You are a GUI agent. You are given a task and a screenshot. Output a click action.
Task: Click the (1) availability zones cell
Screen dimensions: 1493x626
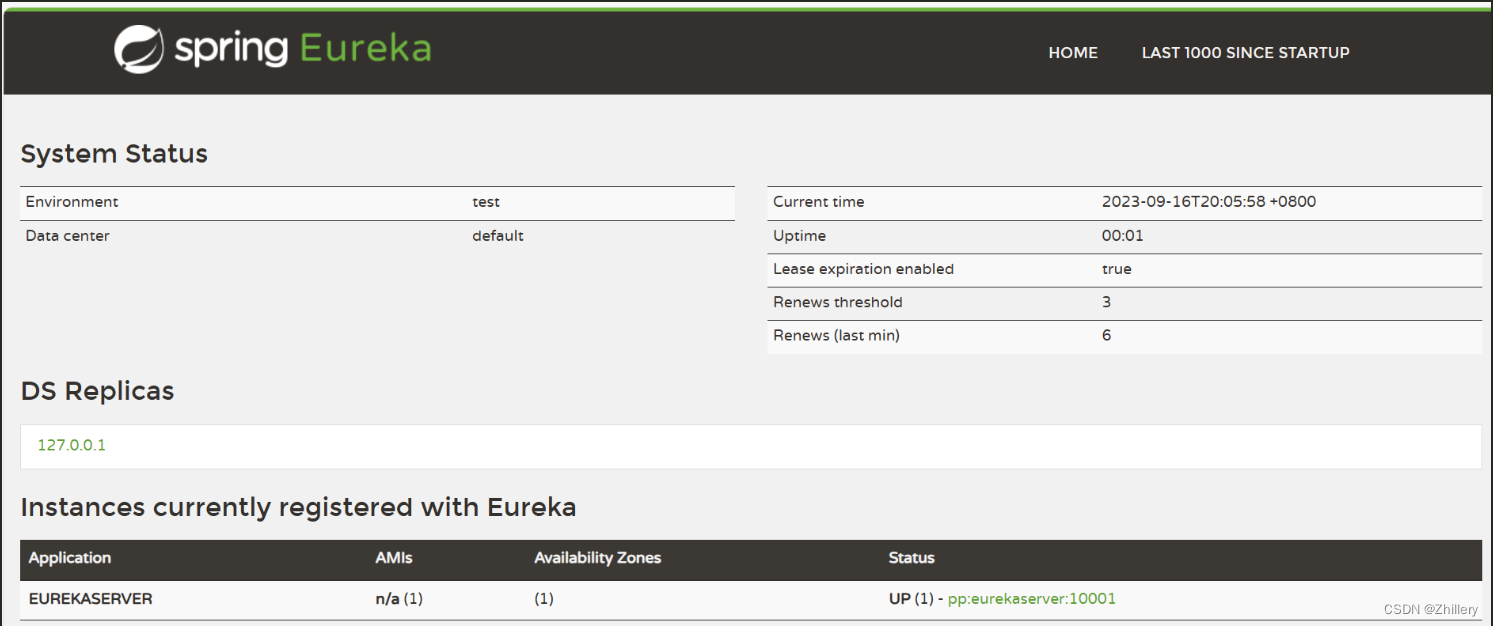tap(544, 599)
